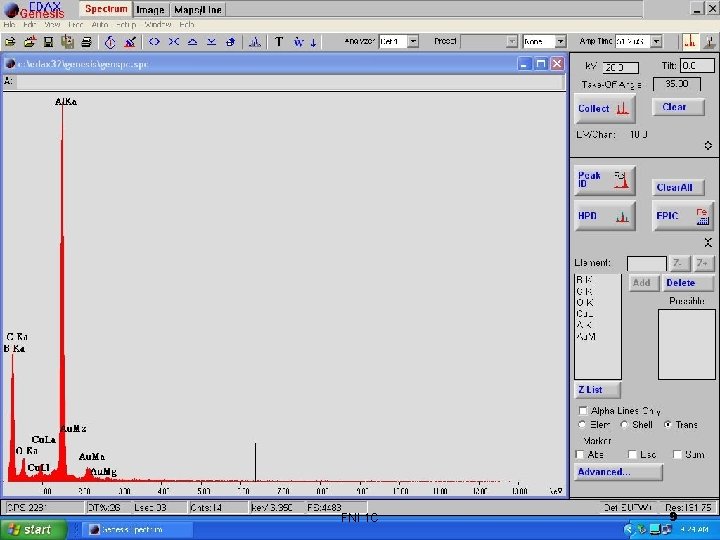Click the blue down arrow toolbar icon

314,42
